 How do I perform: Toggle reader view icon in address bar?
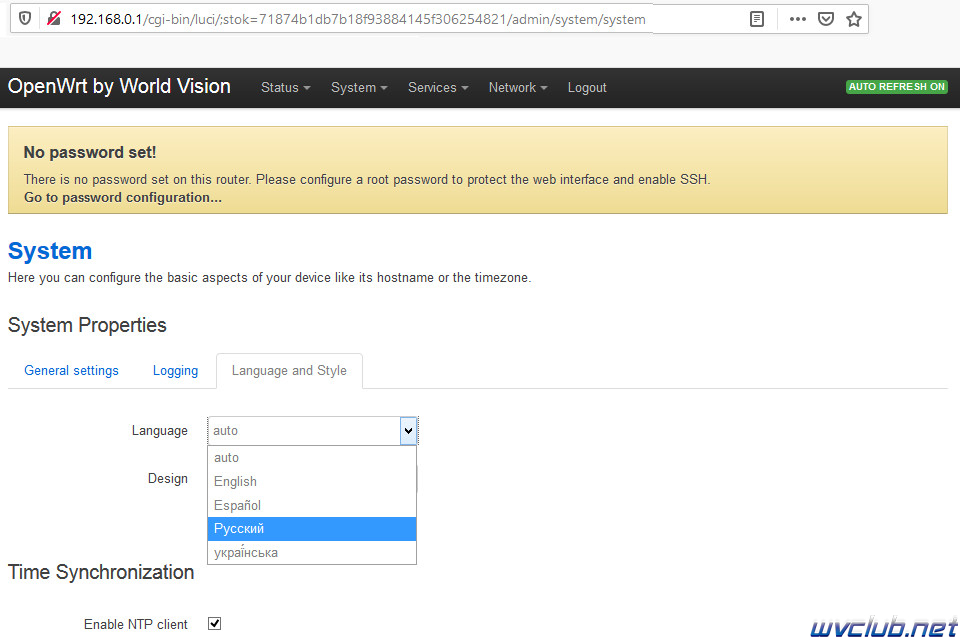pos(757,19)
